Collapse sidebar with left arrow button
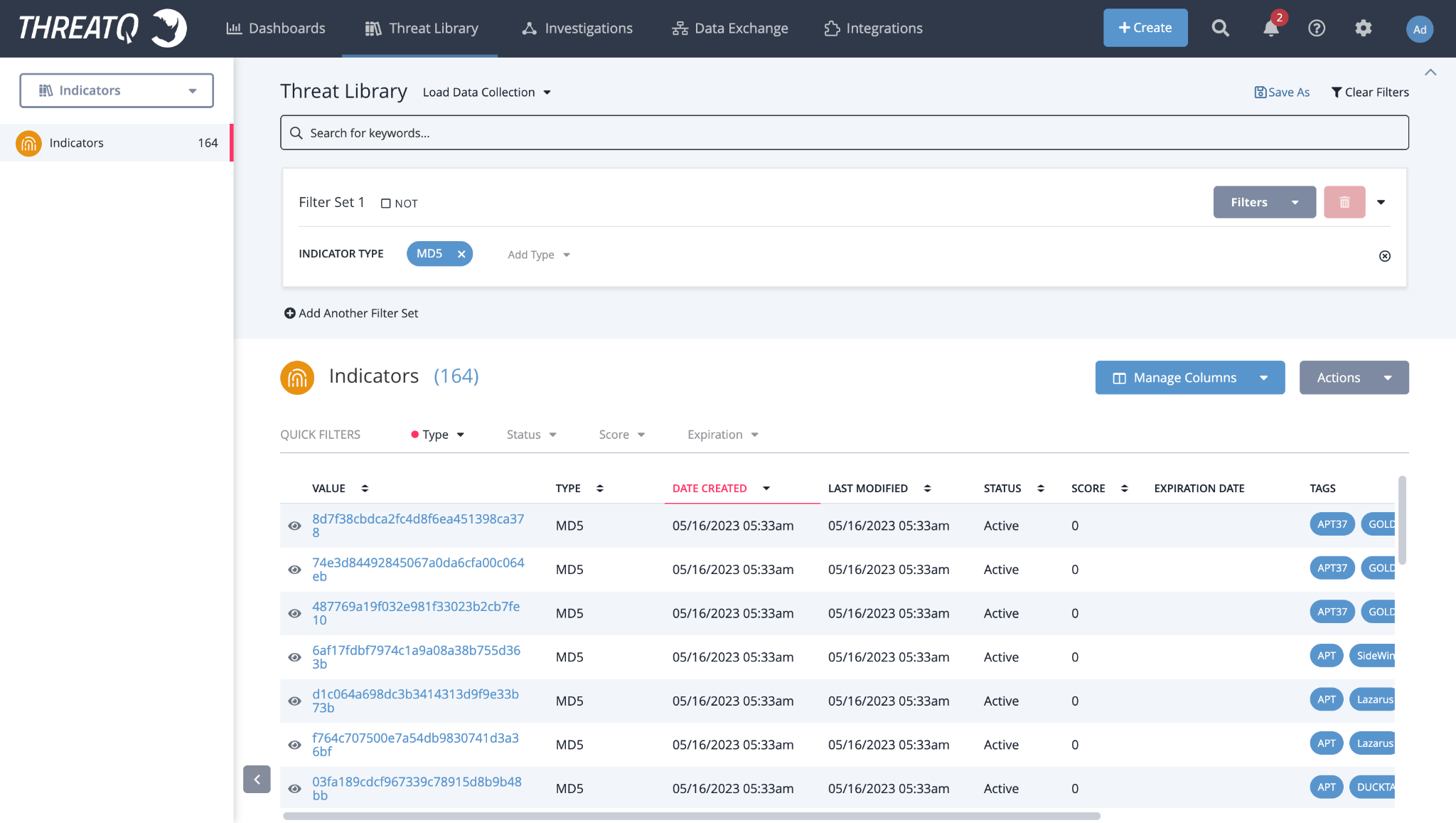The image size is (1456, 823). tap(257, 780)
